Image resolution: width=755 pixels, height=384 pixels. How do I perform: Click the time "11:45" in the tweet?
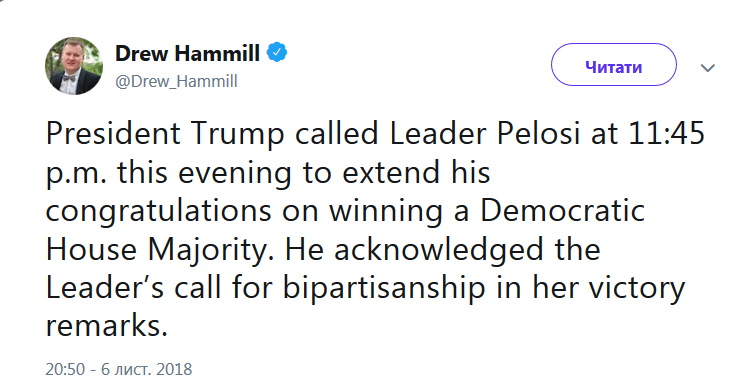point(668,134)
